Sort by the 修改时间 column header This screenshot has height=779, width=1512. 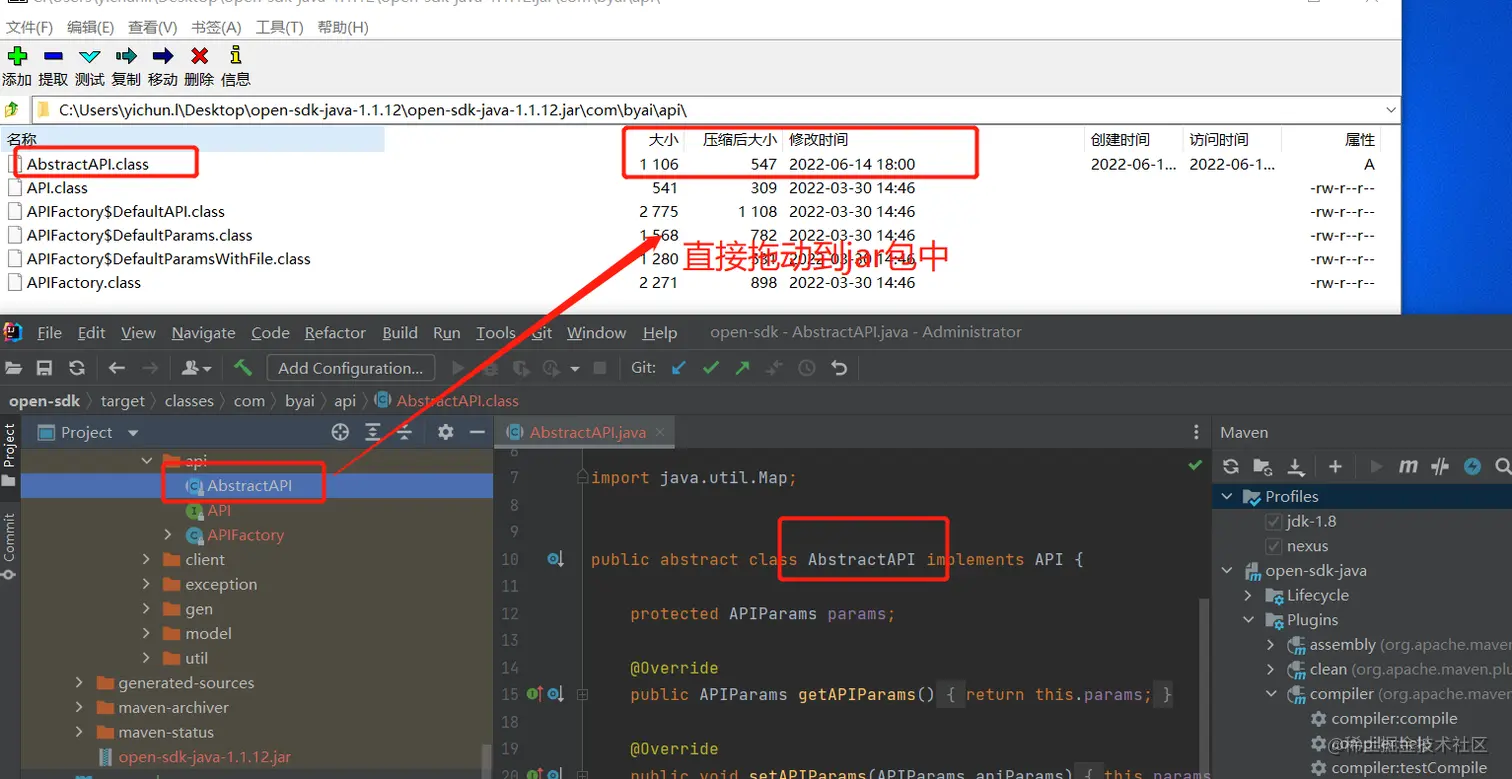click(x=818, y=140)
